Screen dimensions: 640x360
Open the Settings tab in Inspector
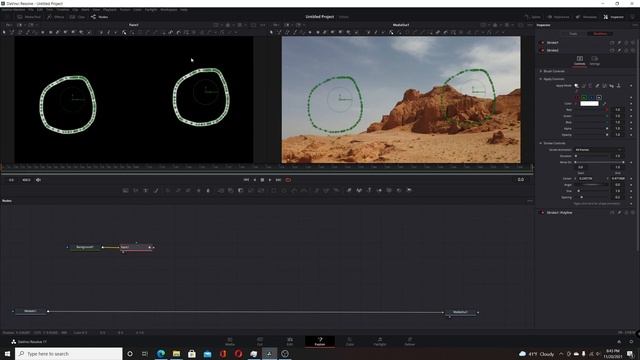[595, 61]
